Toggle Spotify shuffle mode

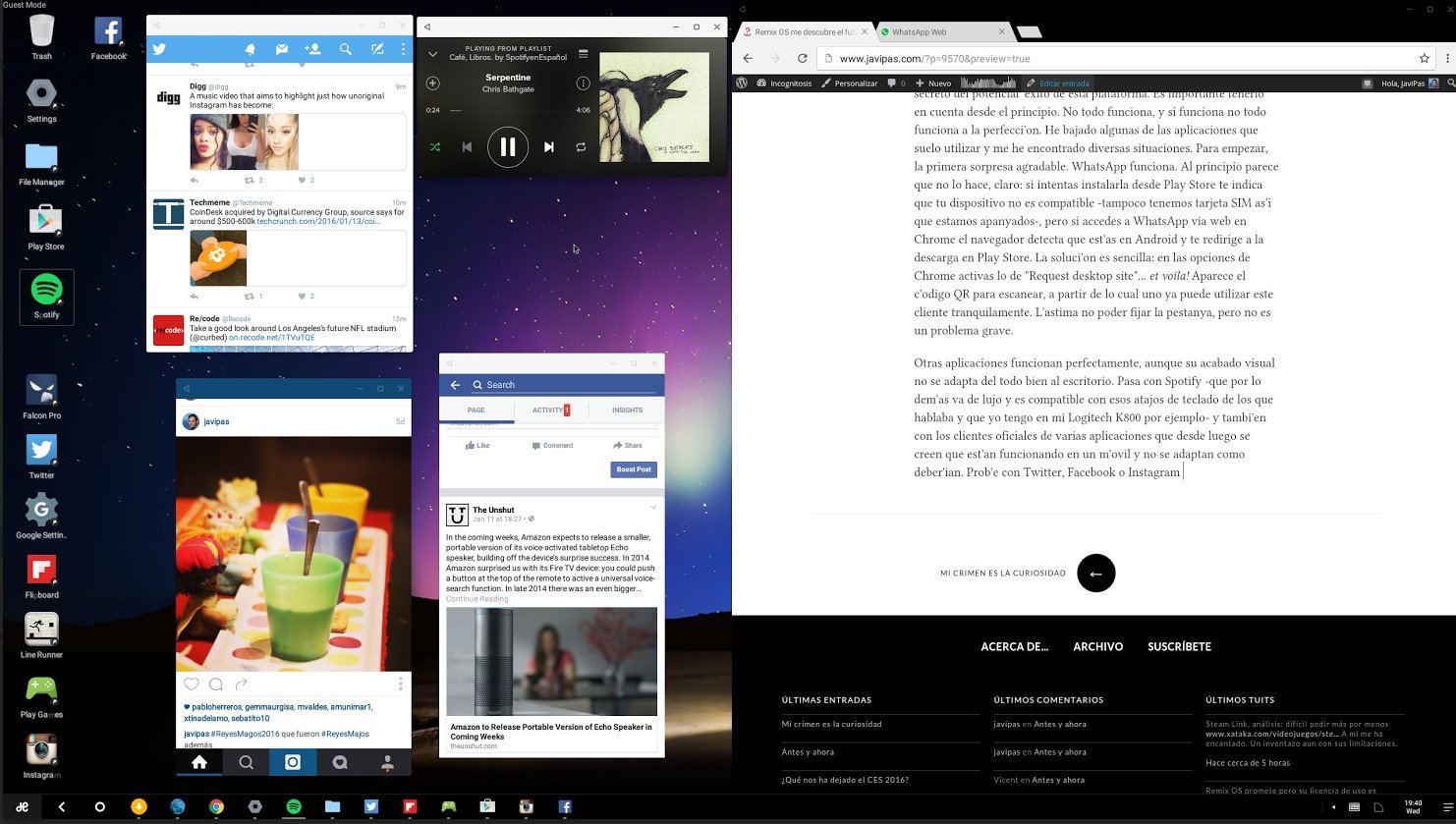(435, 147)
